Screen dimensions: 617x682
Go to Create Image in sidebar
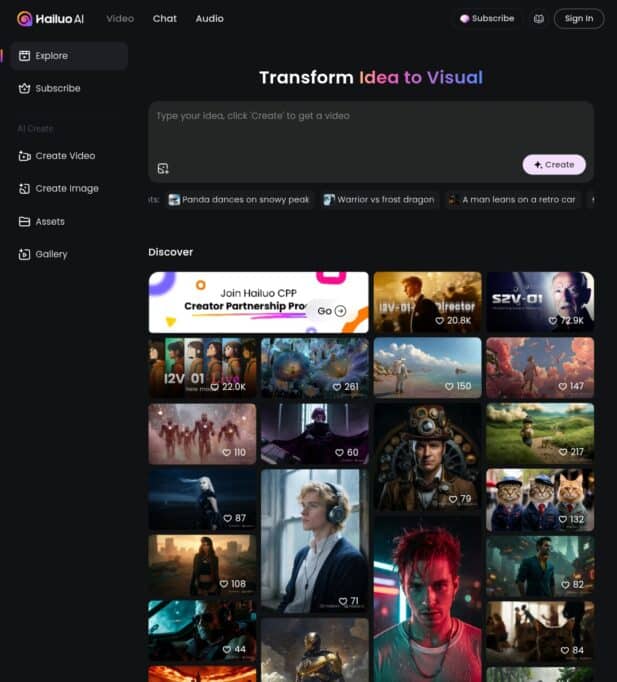click(66, 188)
